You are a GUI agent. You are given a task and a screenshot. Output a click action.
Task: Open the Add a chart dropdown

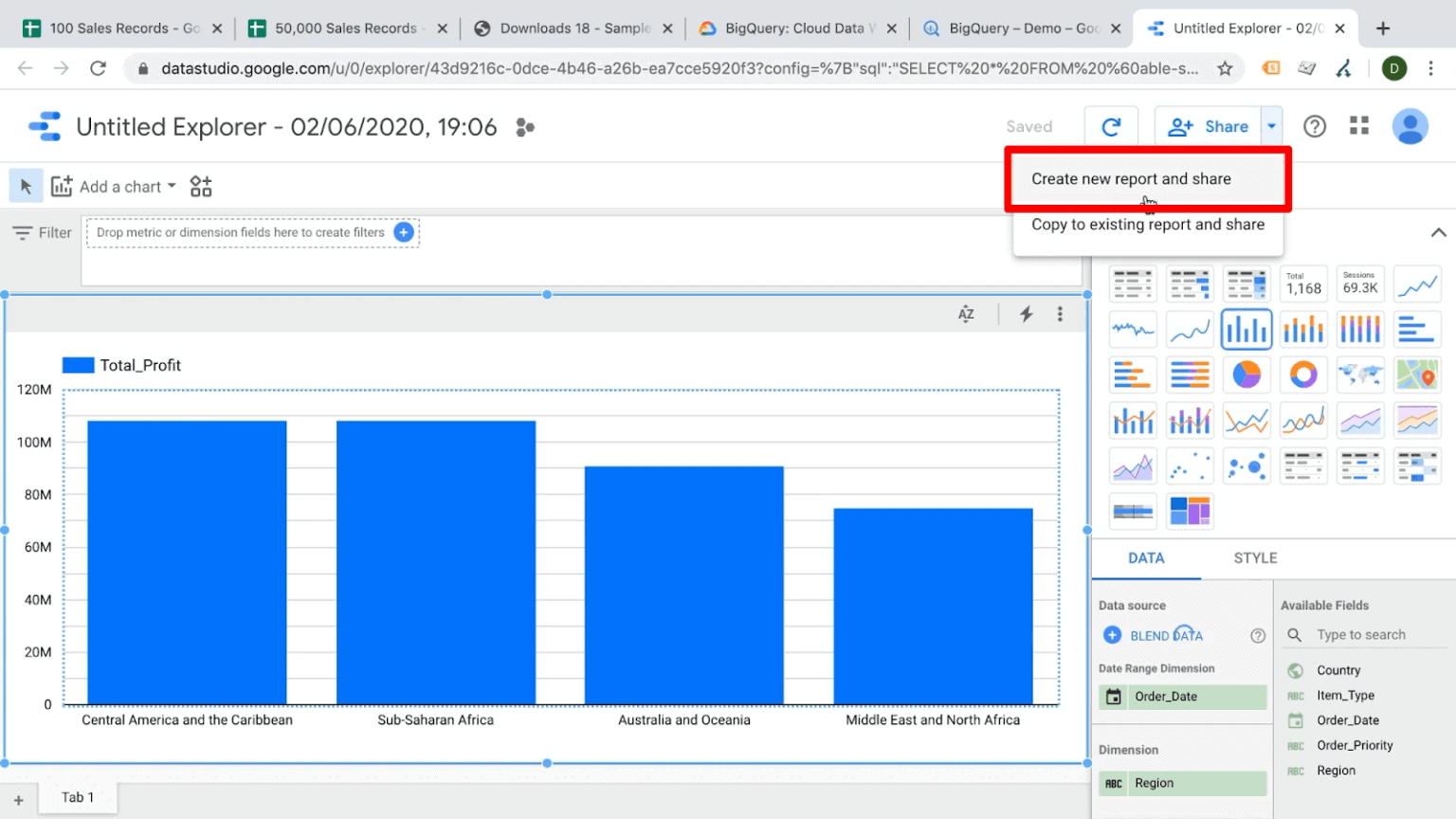click(x=114, y=186)
